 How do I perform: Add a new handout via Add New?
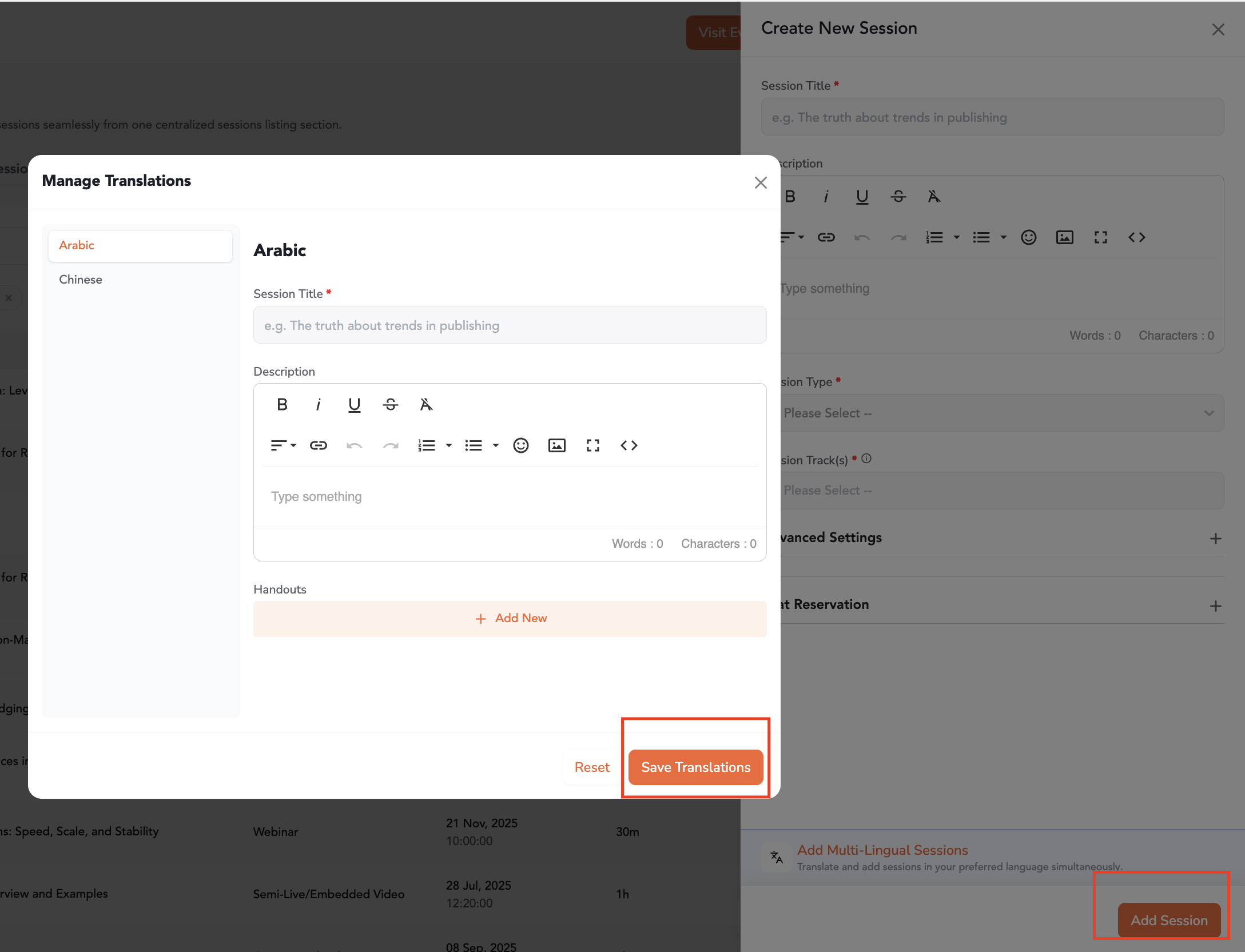pyautogui.click(x=510, y=618)
